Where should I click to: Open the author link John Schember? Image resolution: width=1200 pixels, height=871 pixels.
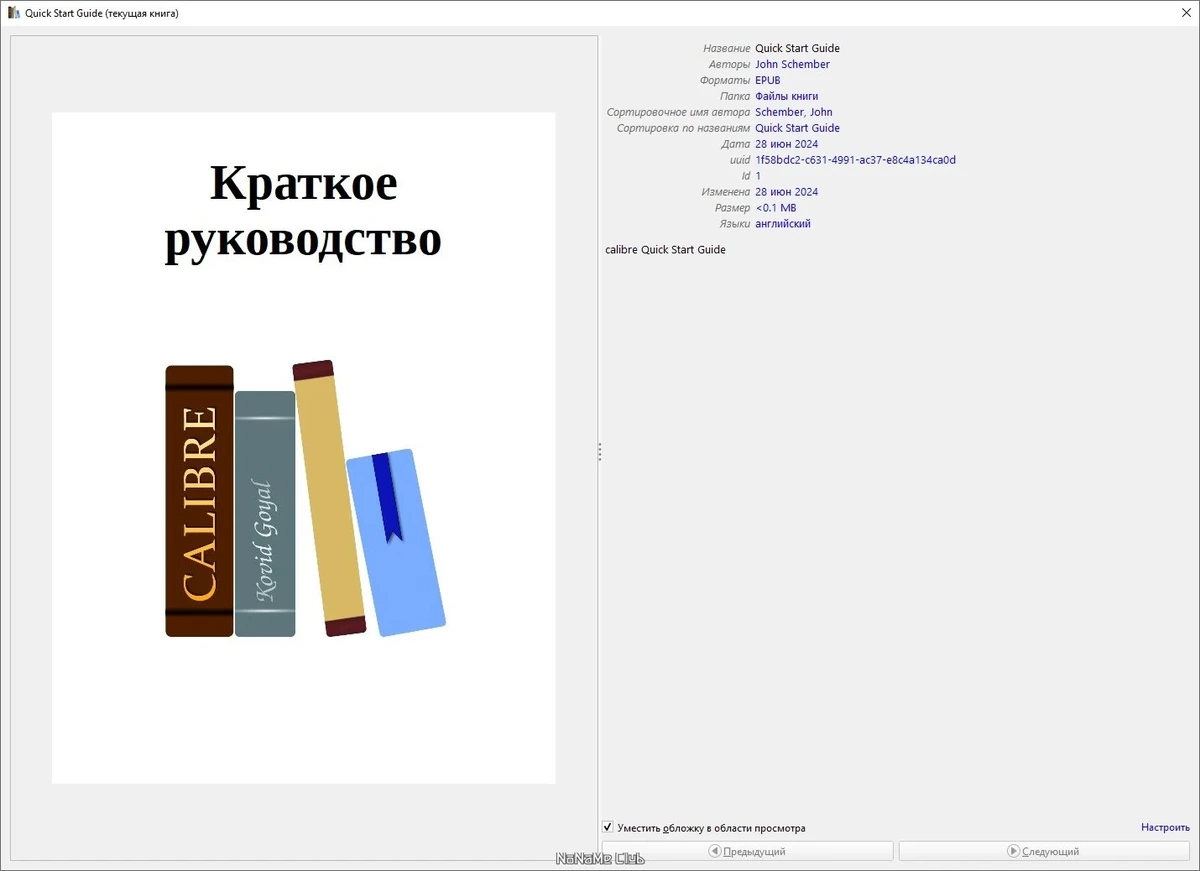pyautogui.click(x=792, y=64)
